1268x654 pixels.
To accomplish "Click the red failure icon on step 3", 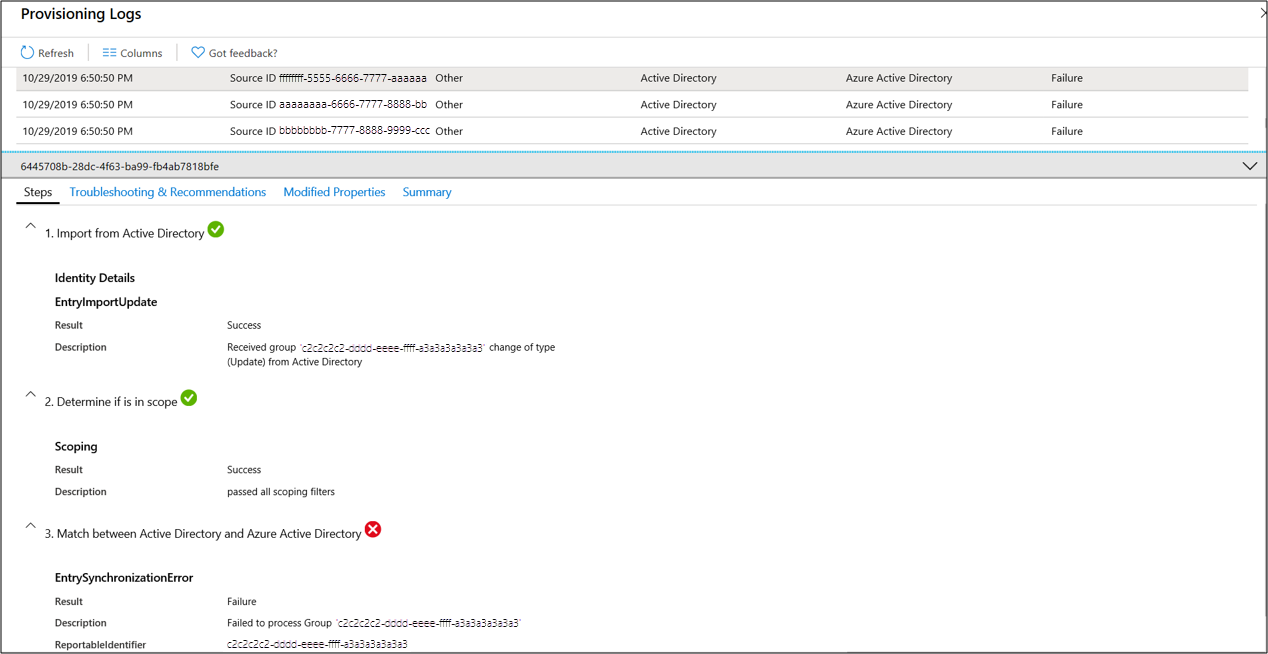I will (373, 530).
